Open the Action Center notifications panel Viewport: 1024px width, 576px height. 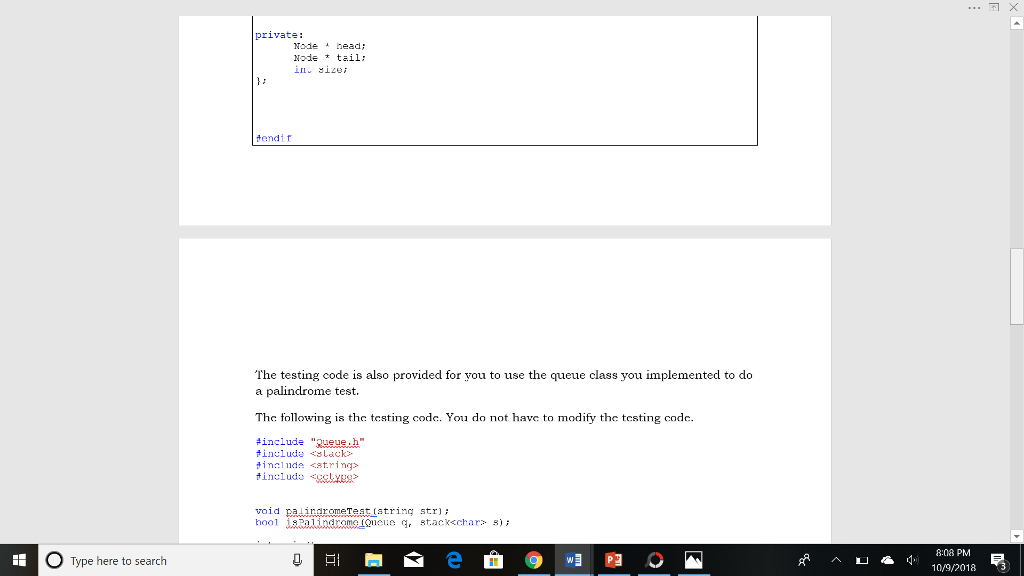[998, 560]
